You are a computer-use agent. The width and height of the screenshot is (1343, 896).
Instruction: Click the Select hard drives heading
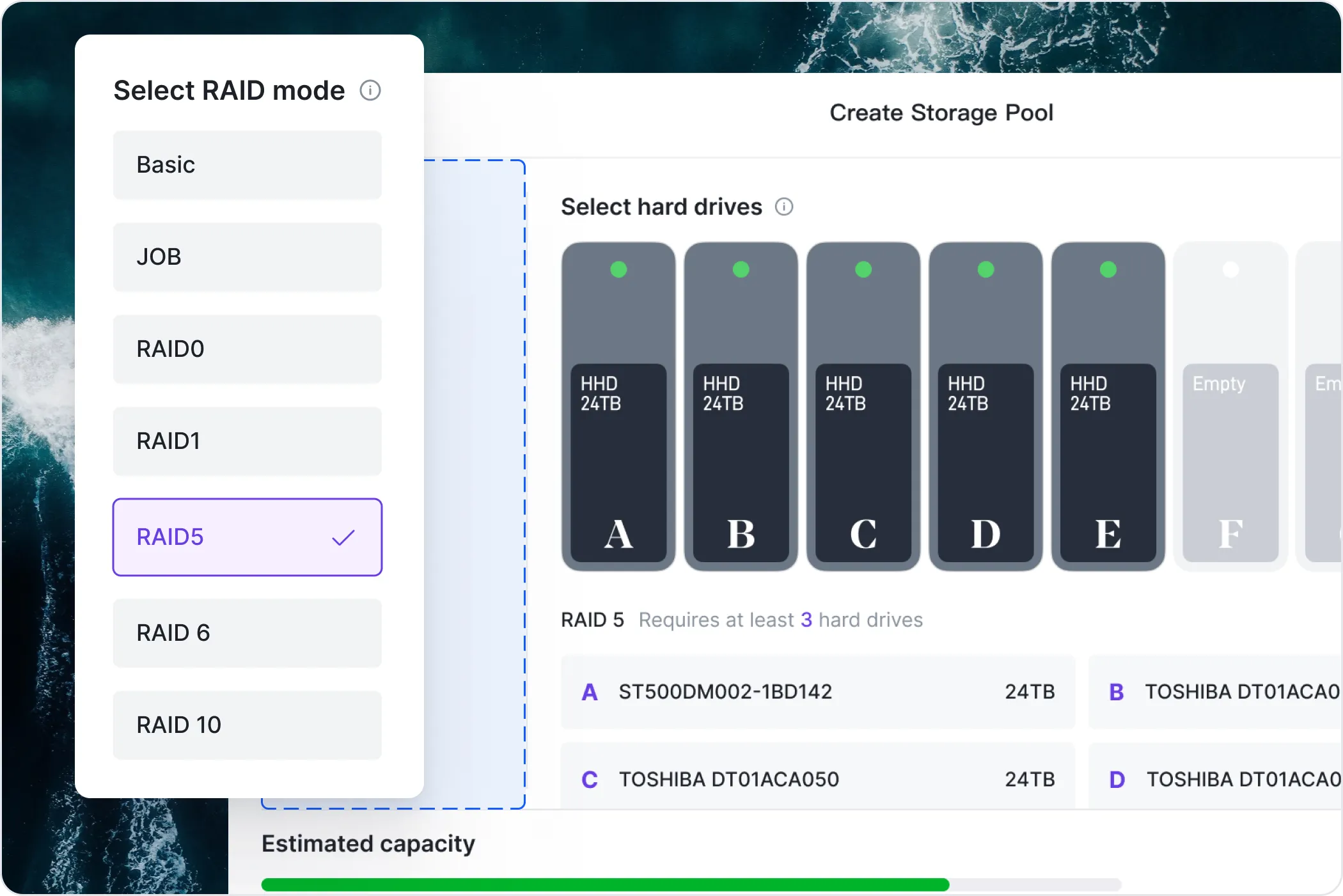pos(661,207)
